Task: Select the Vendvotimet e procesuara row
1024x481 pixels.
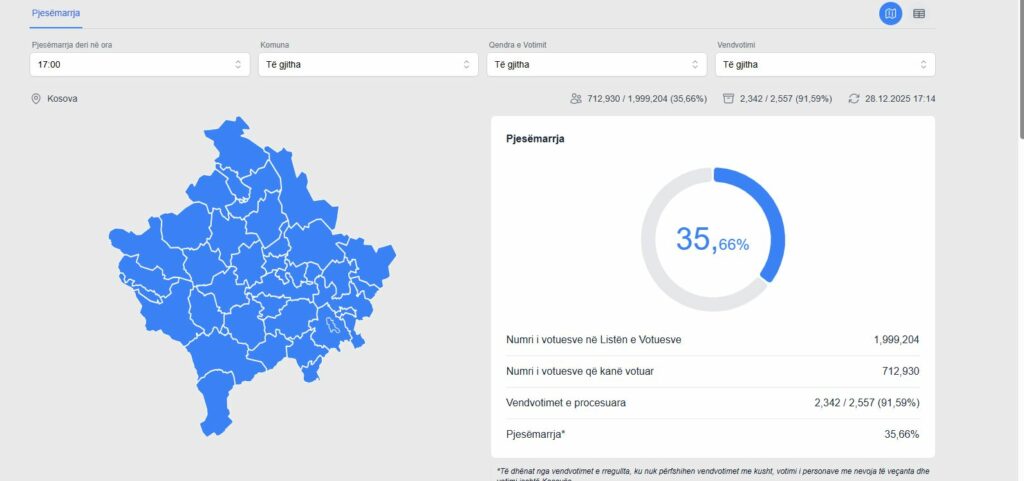Action: click(712, 402)
